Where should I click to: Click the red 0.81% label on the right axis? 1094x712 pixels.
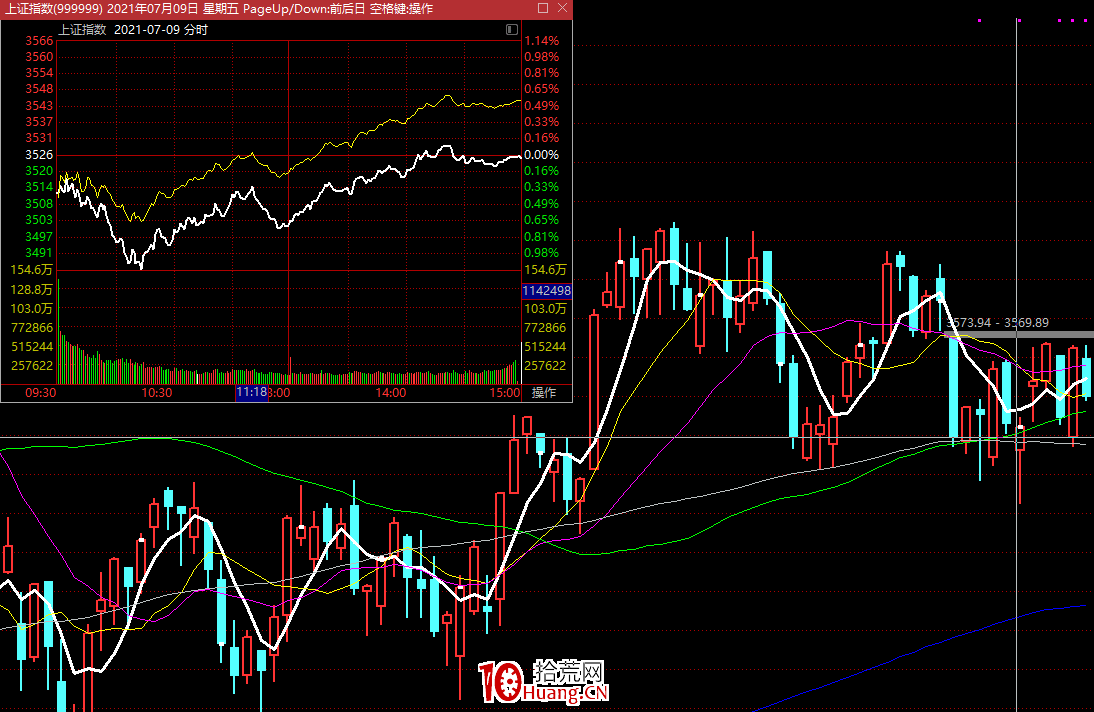click(x=541, y=73)
